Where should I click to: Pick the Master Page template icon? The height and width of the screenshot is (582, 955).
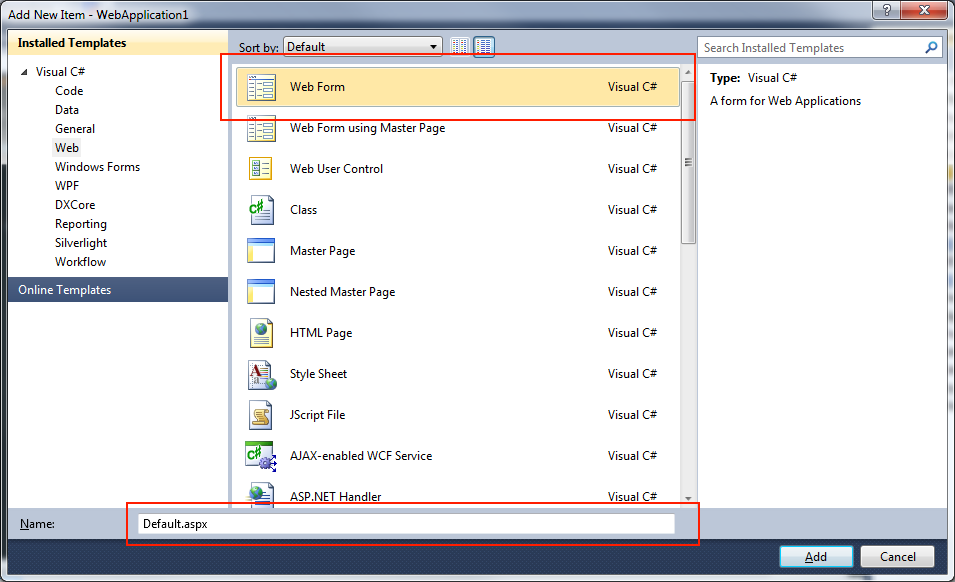click(261, 250)
